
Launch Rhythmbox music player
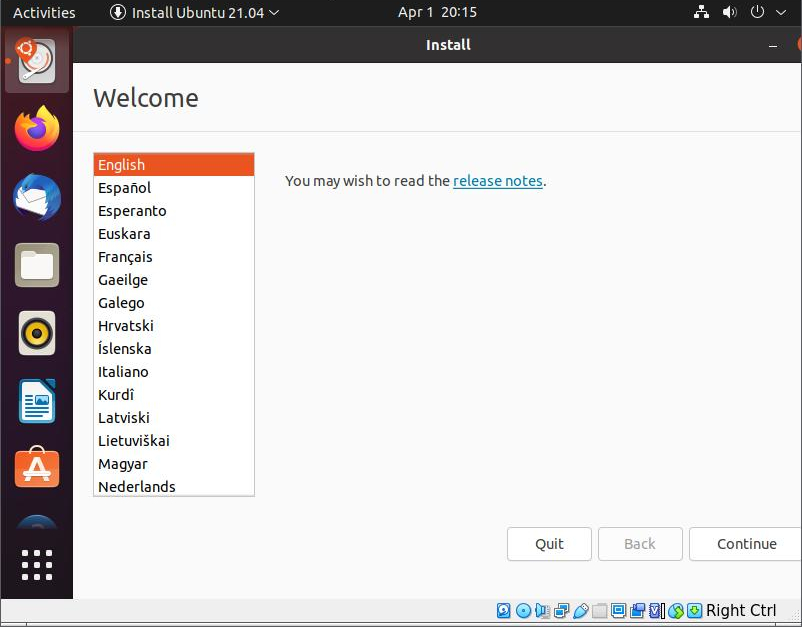click(x=37, y=333)
